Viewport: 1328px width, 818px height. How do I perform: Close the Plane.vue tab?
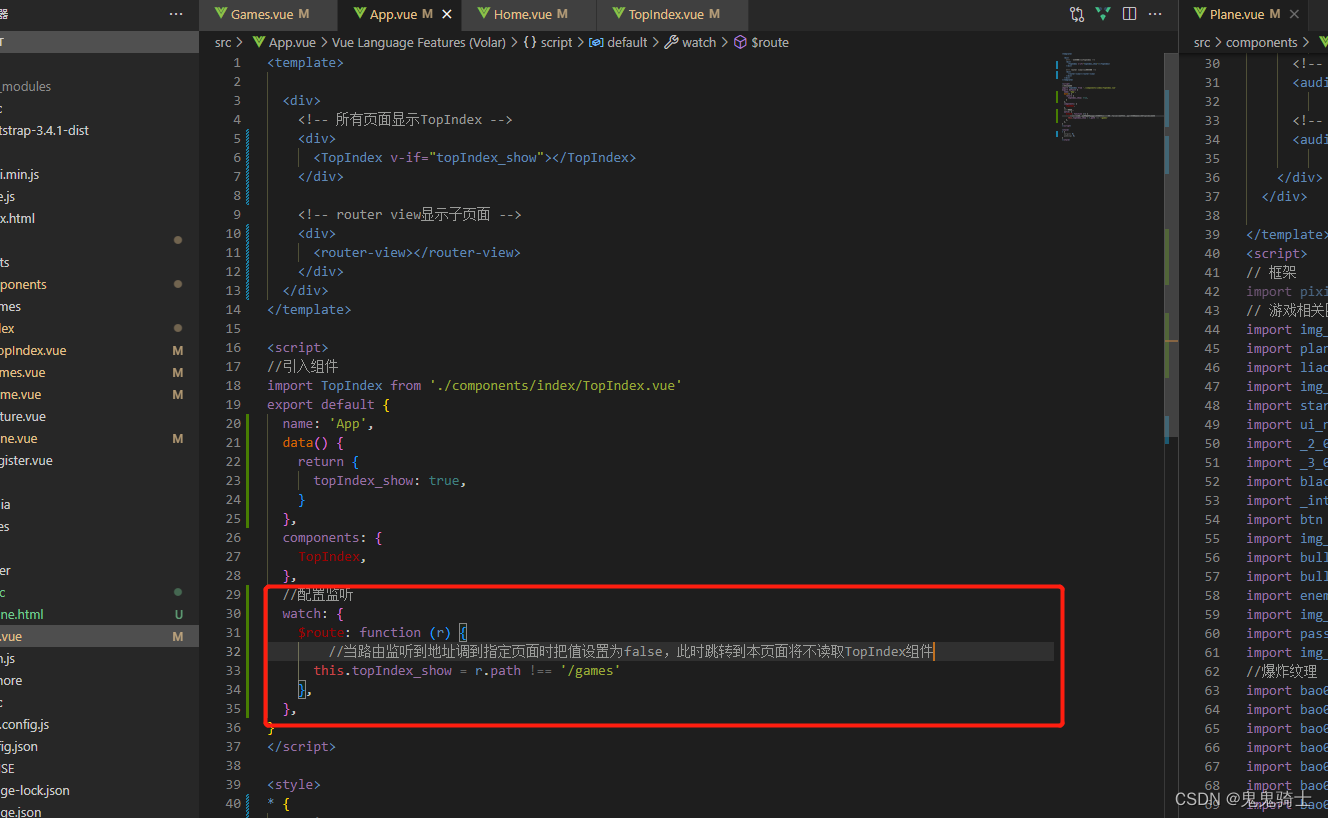(x=1294, y=14)
